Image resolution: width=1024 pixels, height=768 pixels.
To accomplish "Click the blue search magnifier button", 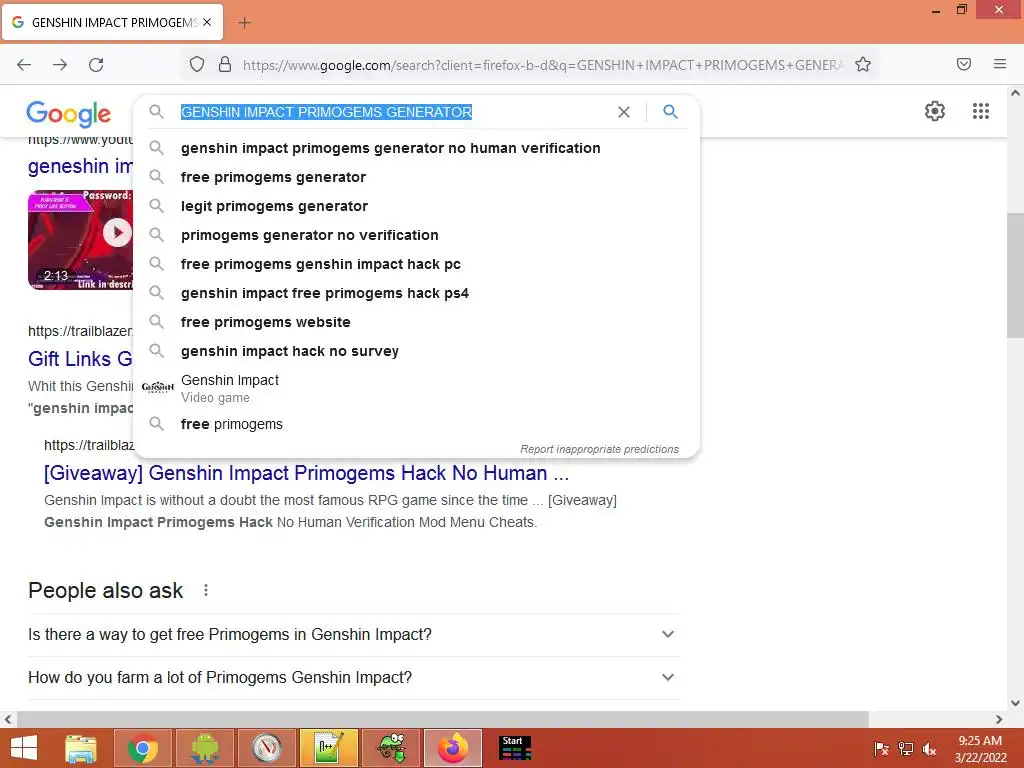I will 670,112.
